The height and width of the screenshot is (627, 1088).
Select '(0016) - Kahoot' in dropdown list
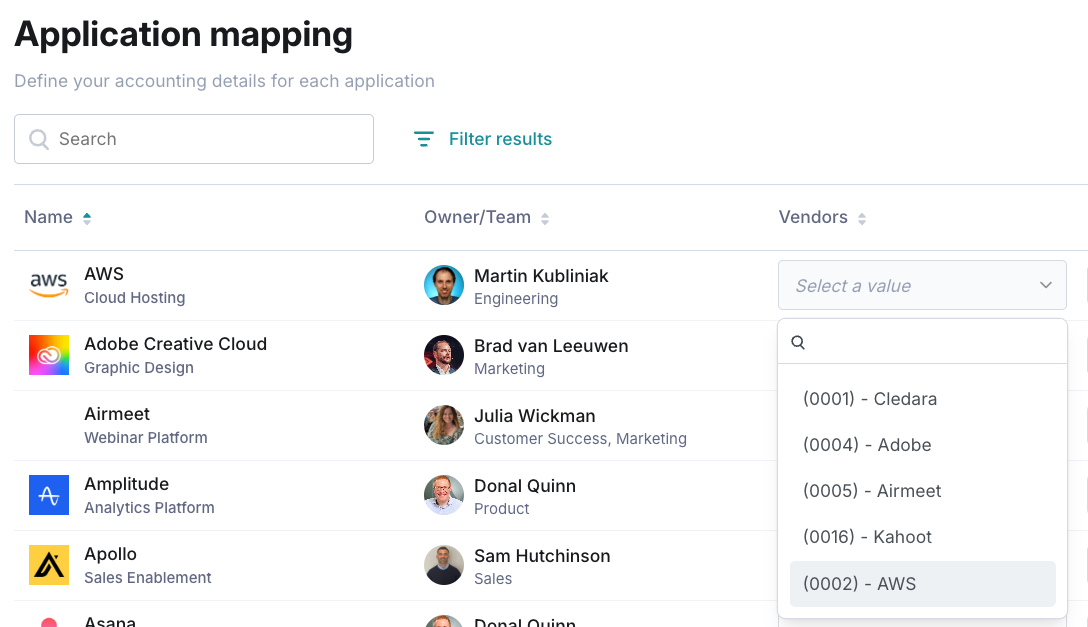pos(867,537)
